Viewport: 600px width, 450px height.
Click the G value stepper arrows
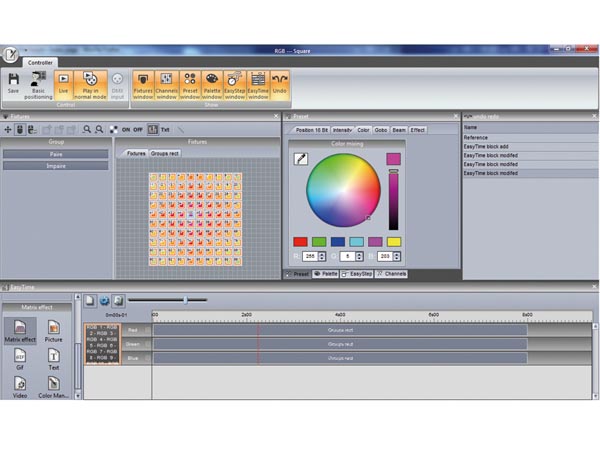click(x=359, y=256)
